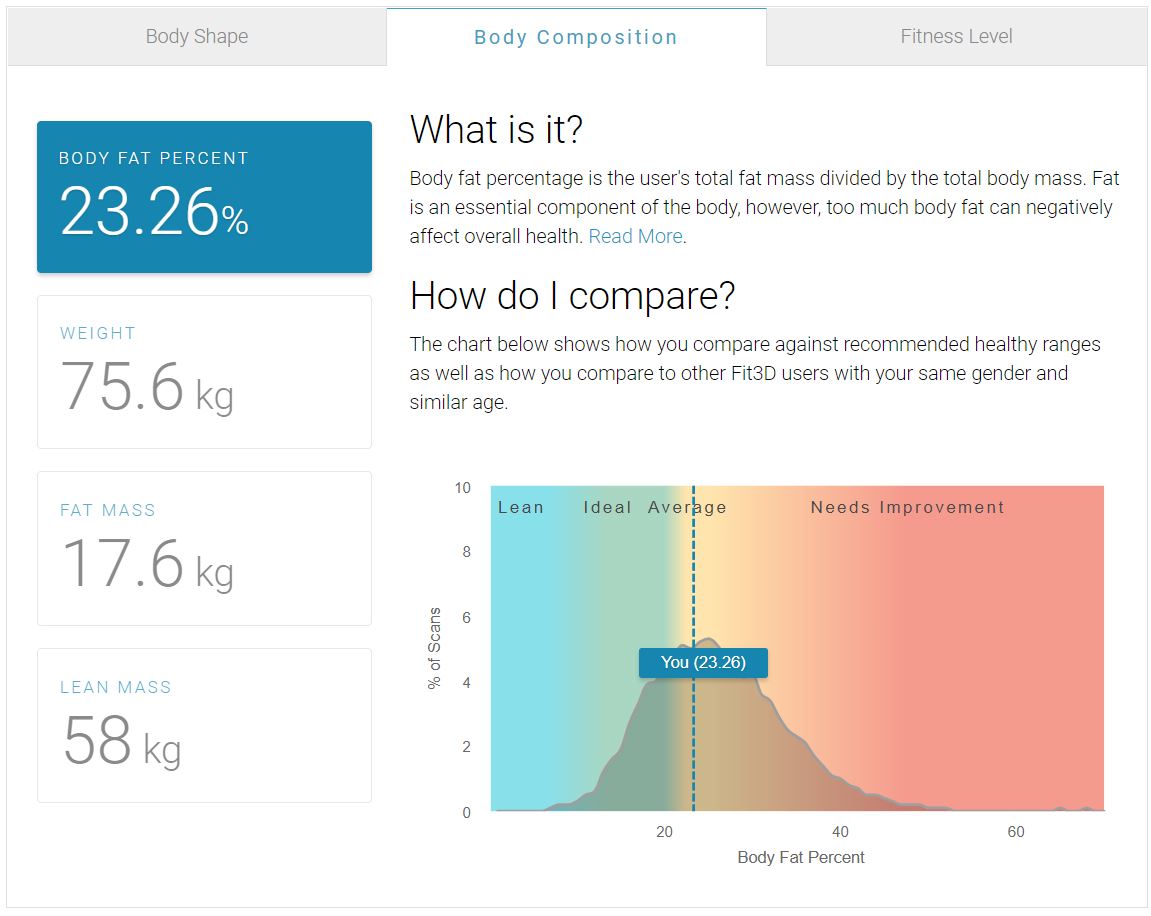Click the You (23.26) chart marker
The image size is (1151, 916).
(703, 662)
